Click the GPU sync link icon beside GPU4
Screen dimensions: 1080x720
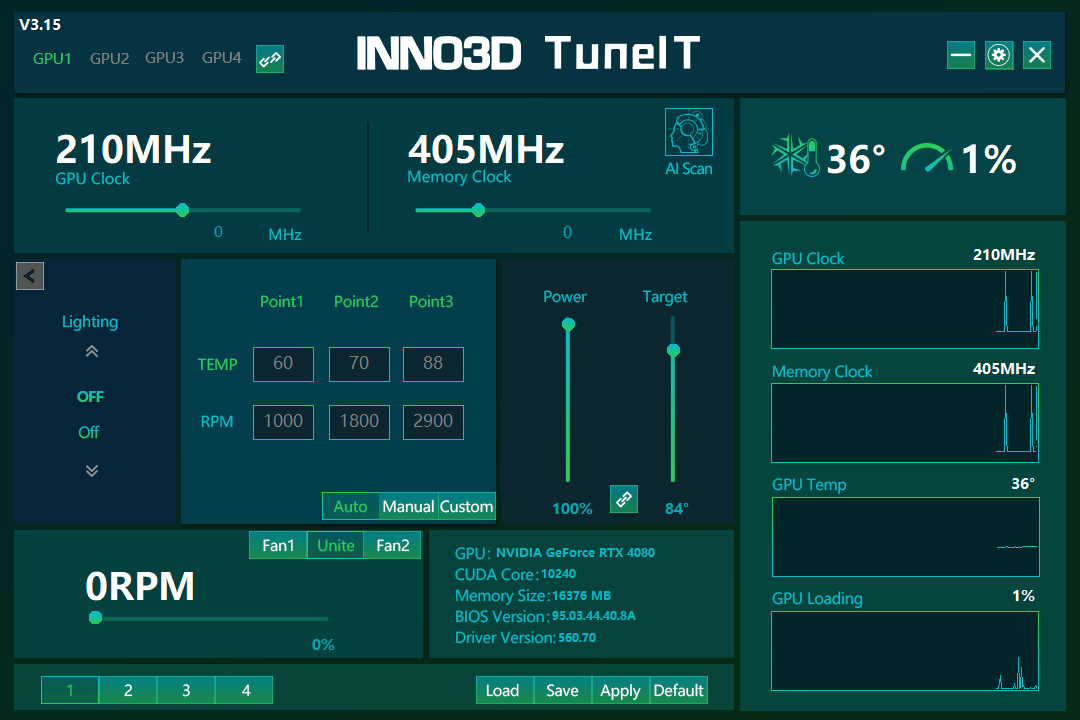269,58
